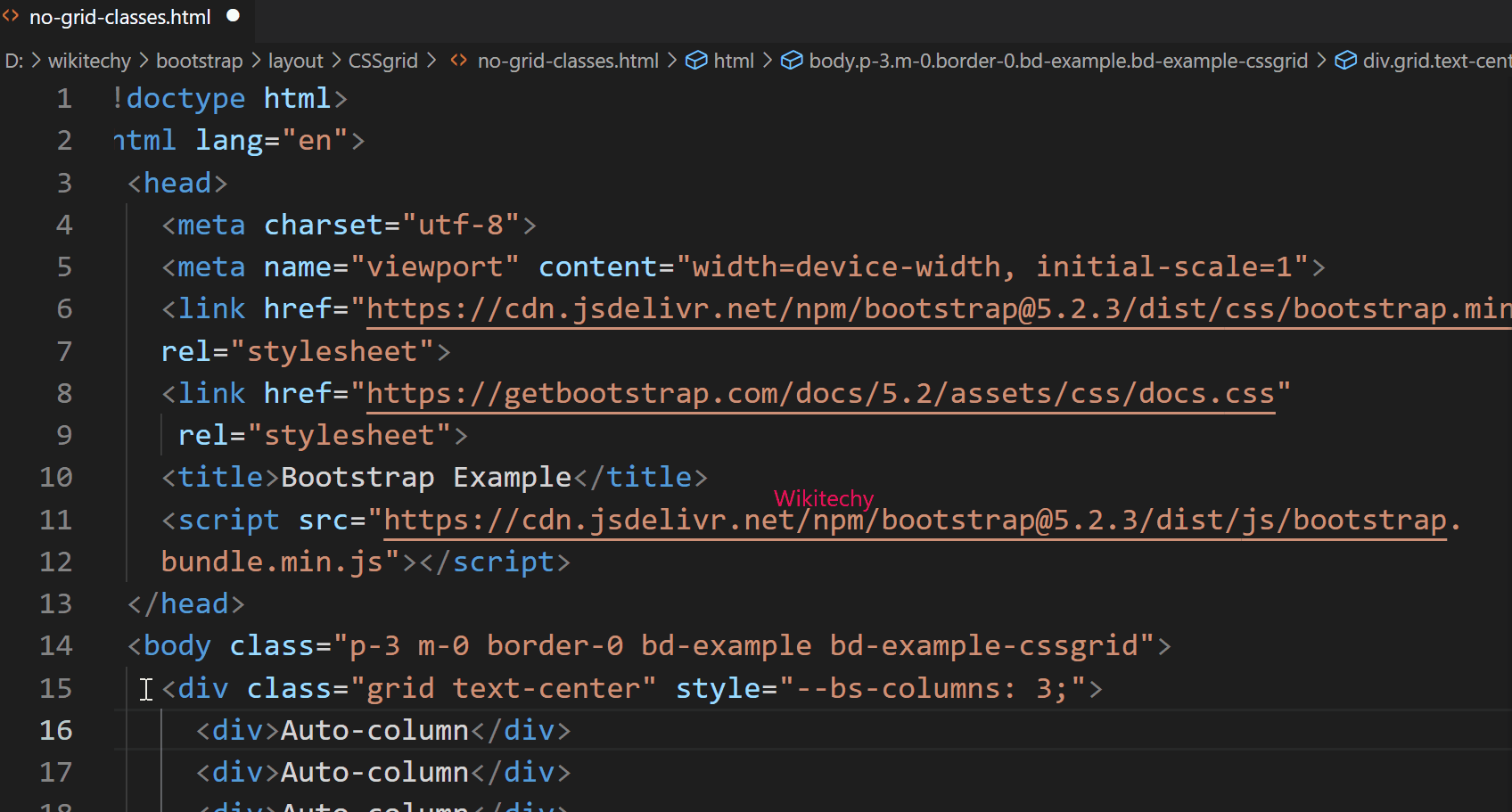Screen dimensions: 1512x812
Task: Click the unsaved changes dot on the tab
Action: (x=233, y=14)
